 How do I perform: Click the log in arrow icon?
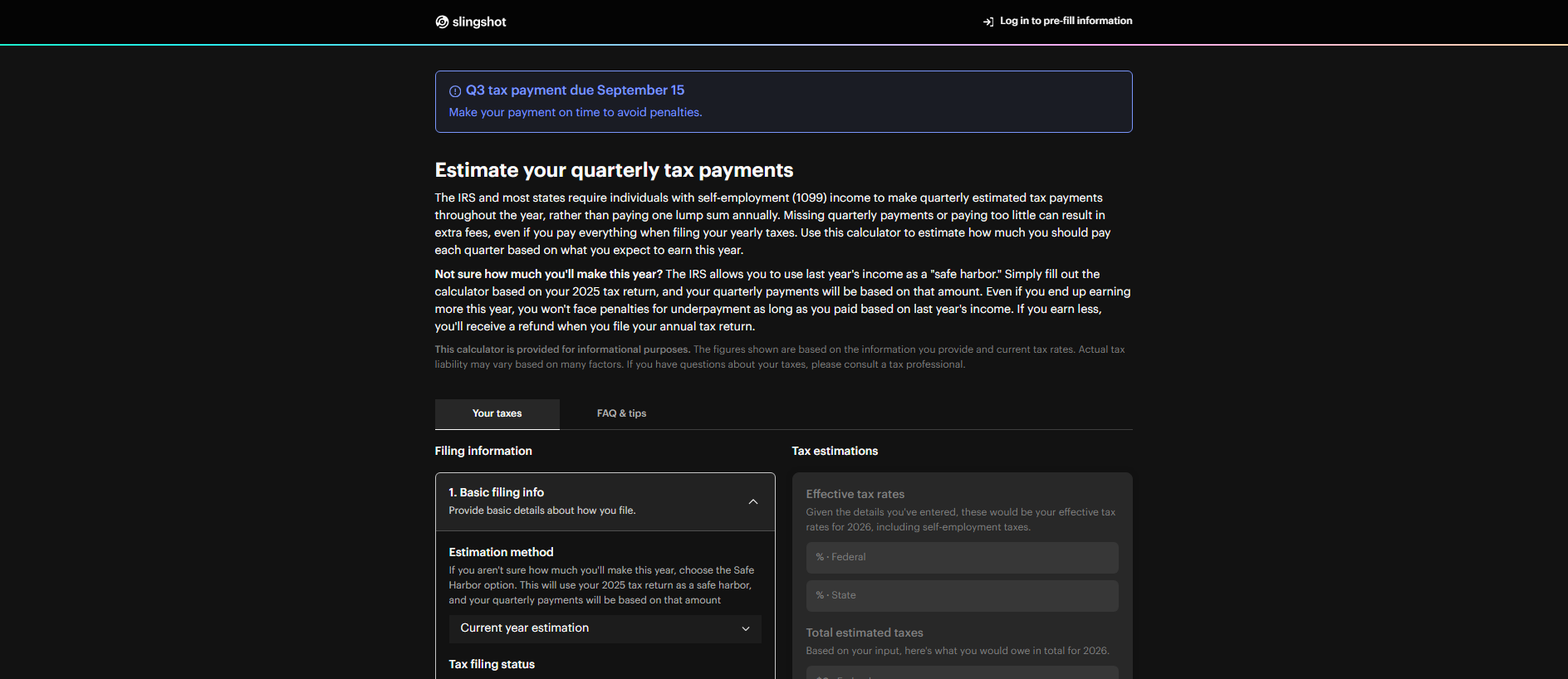988,22
